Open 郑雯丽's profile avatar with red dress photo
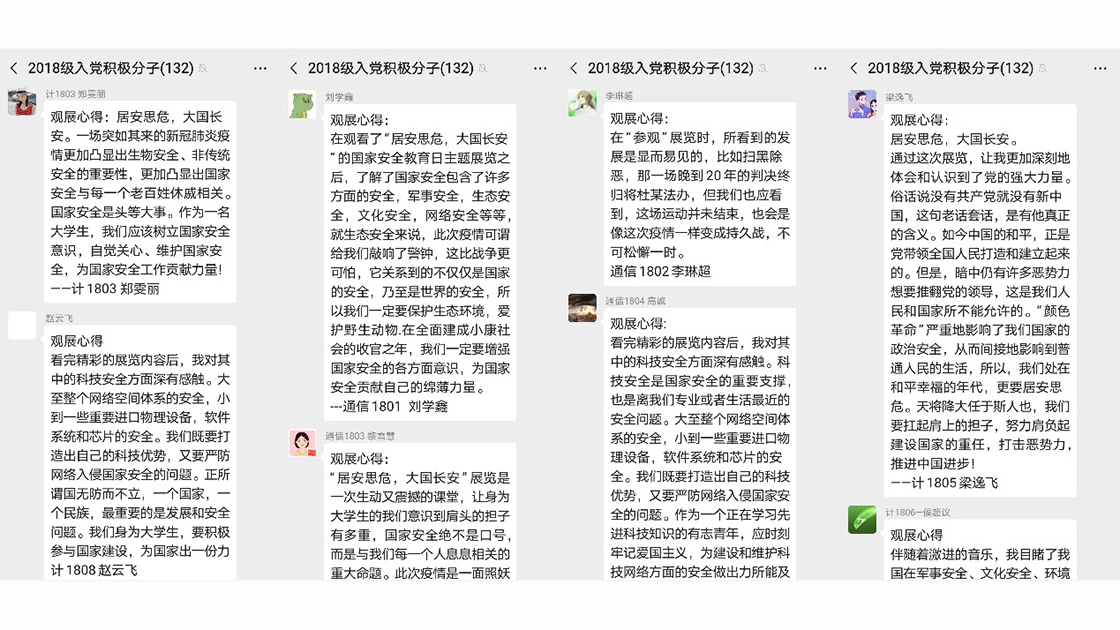 pos(22,102)
